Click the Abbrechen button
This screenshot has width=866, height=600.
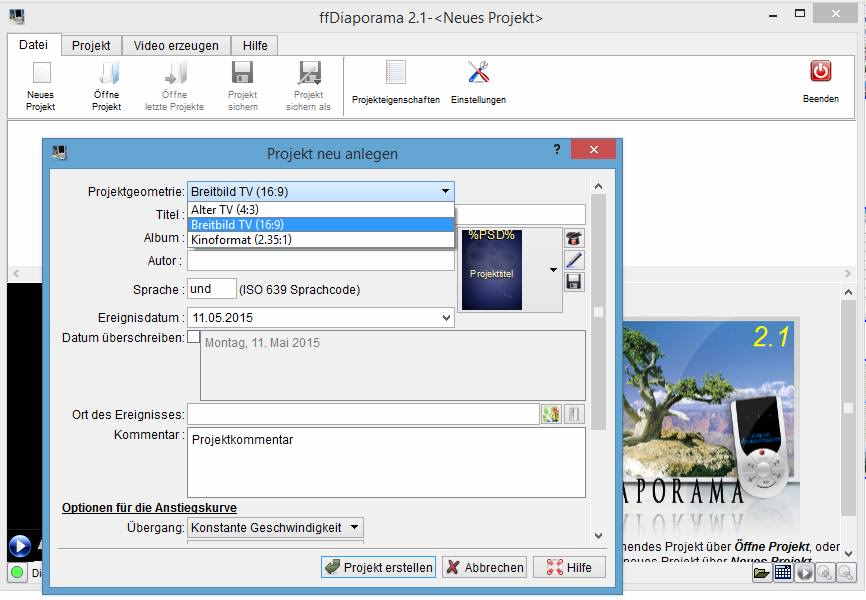pos(484,567)
